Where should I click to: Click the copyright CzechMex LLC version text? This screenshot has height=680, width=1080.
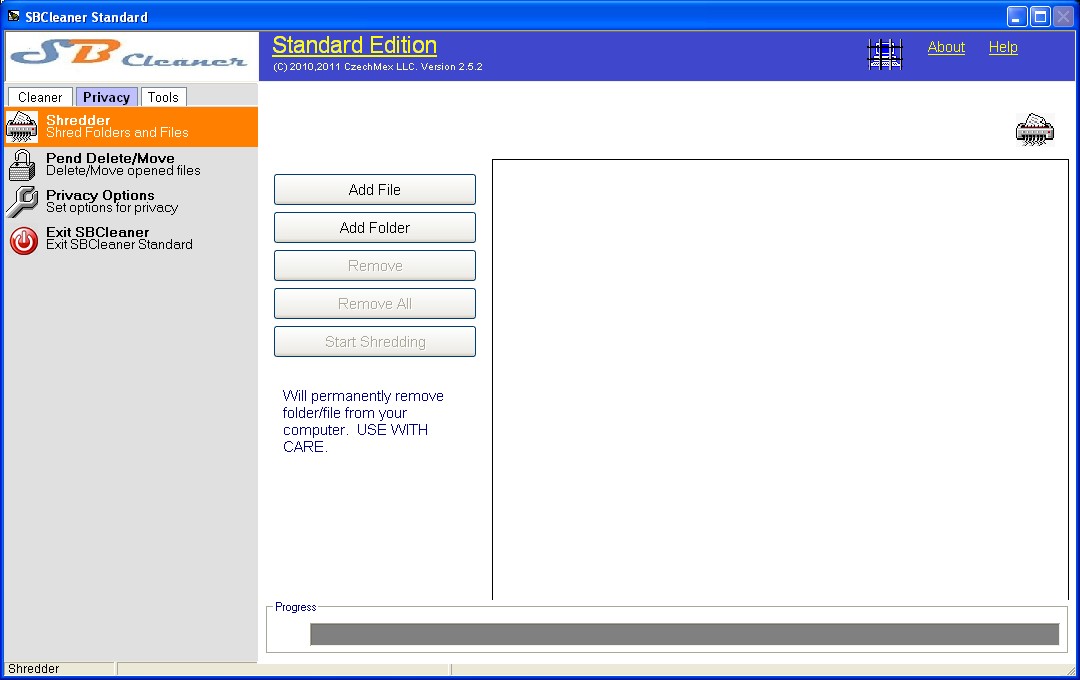pyautogui.click(x=377, y=67)
